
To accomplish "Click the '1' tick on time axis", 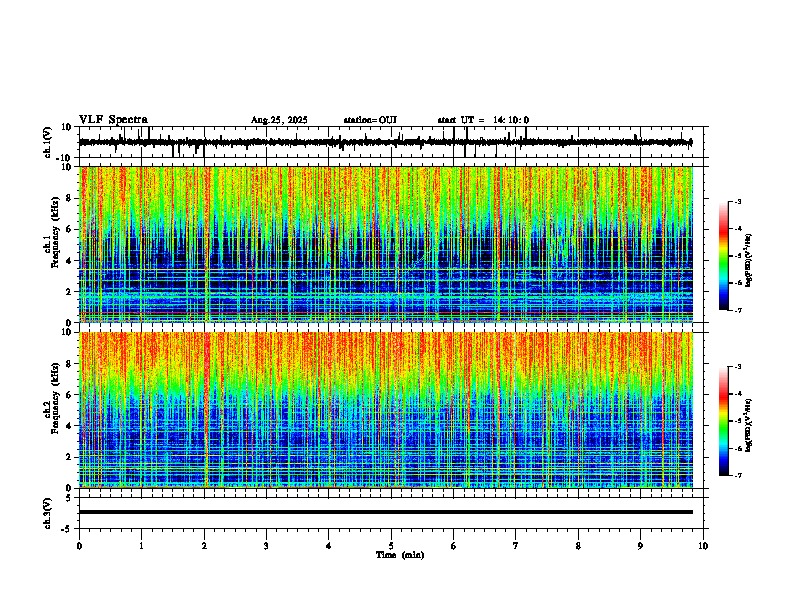I will pos(141,546).
